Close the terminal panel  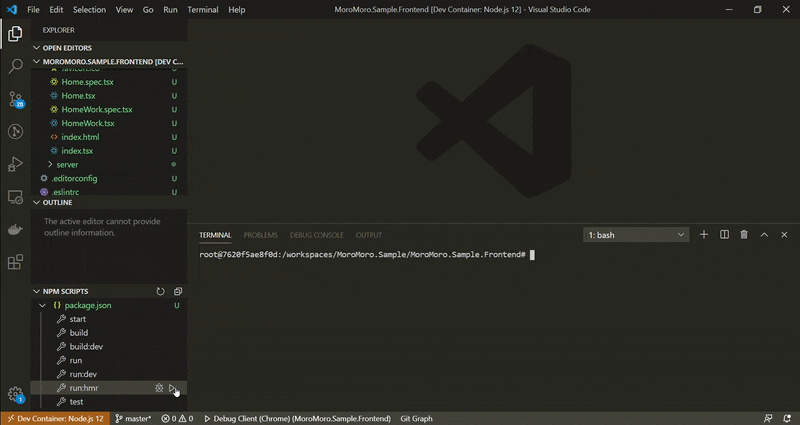[x=784, y=235]
